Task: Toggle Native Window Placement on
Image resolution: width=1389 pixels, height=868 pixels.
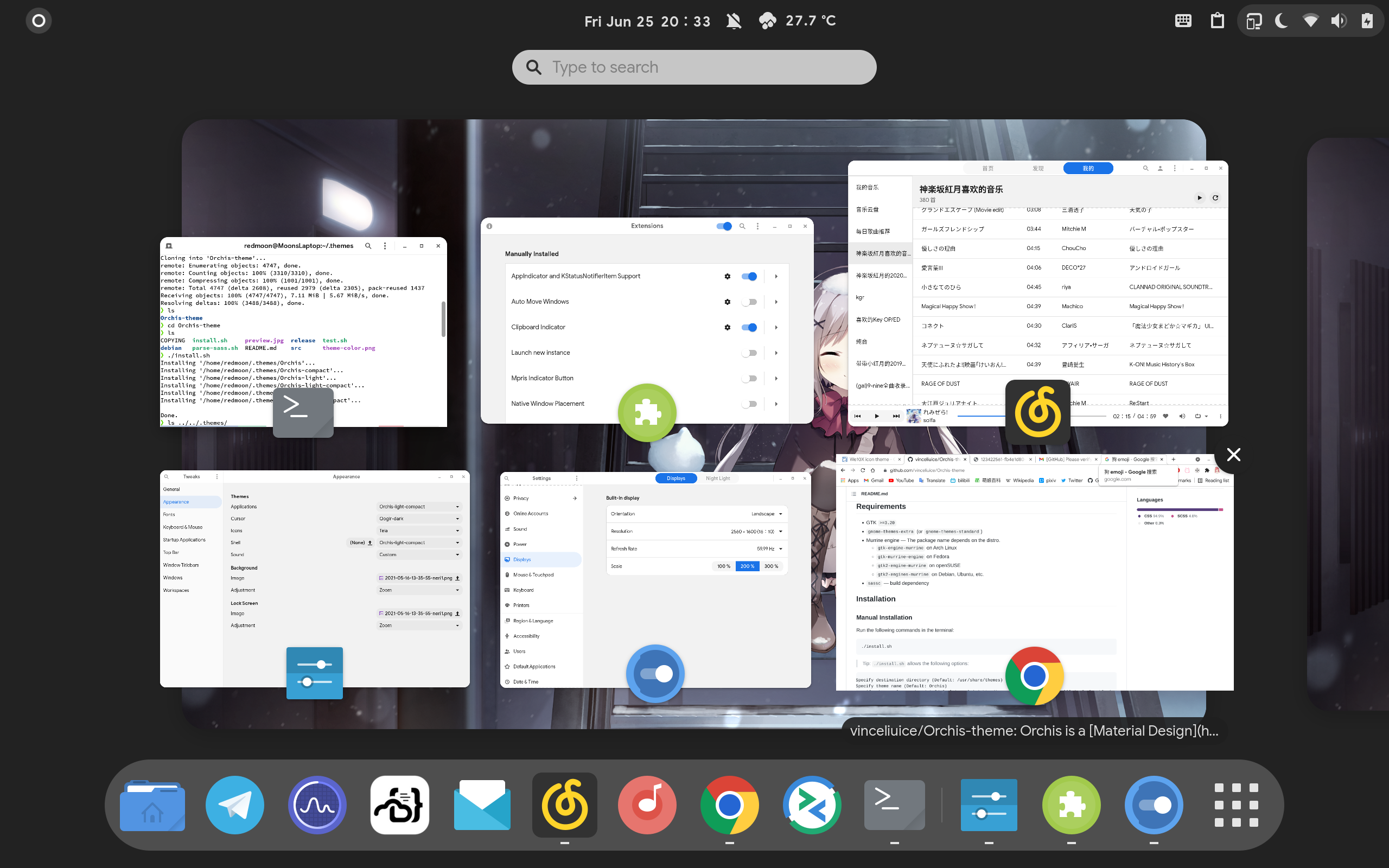Action: (749, 404)
